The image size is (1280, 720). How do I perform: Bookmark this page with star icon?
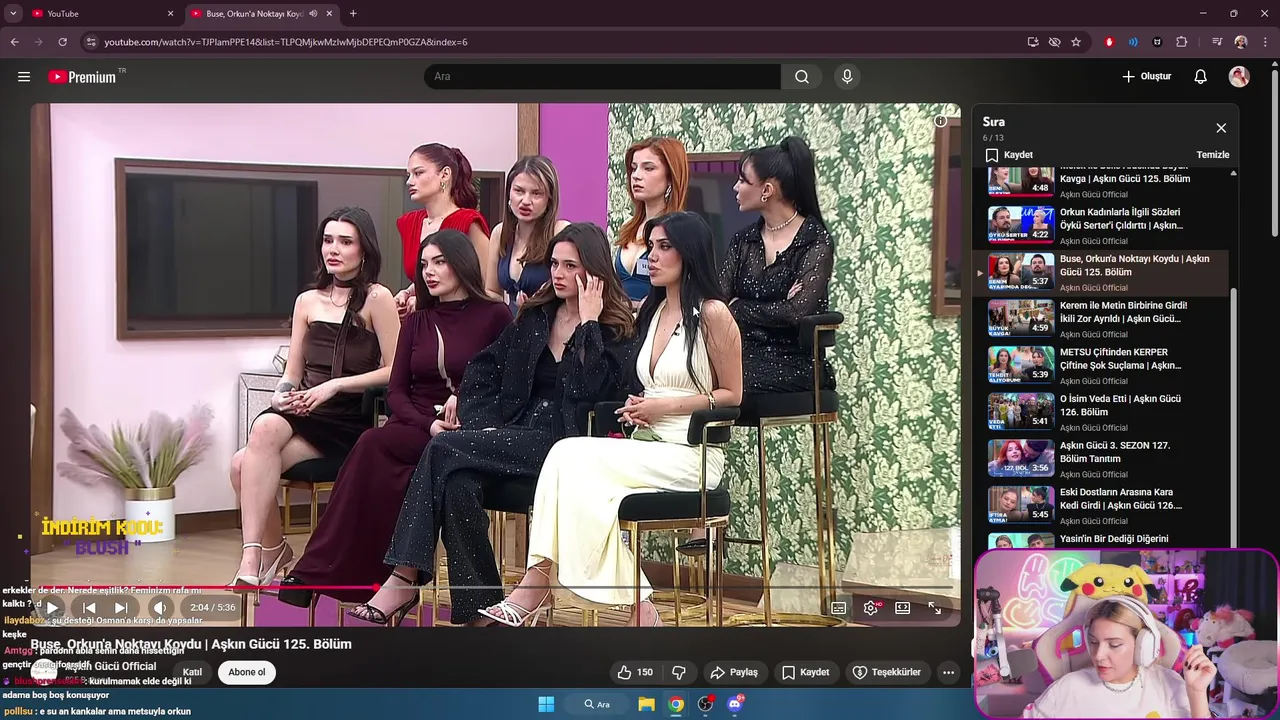[1076, 42]
